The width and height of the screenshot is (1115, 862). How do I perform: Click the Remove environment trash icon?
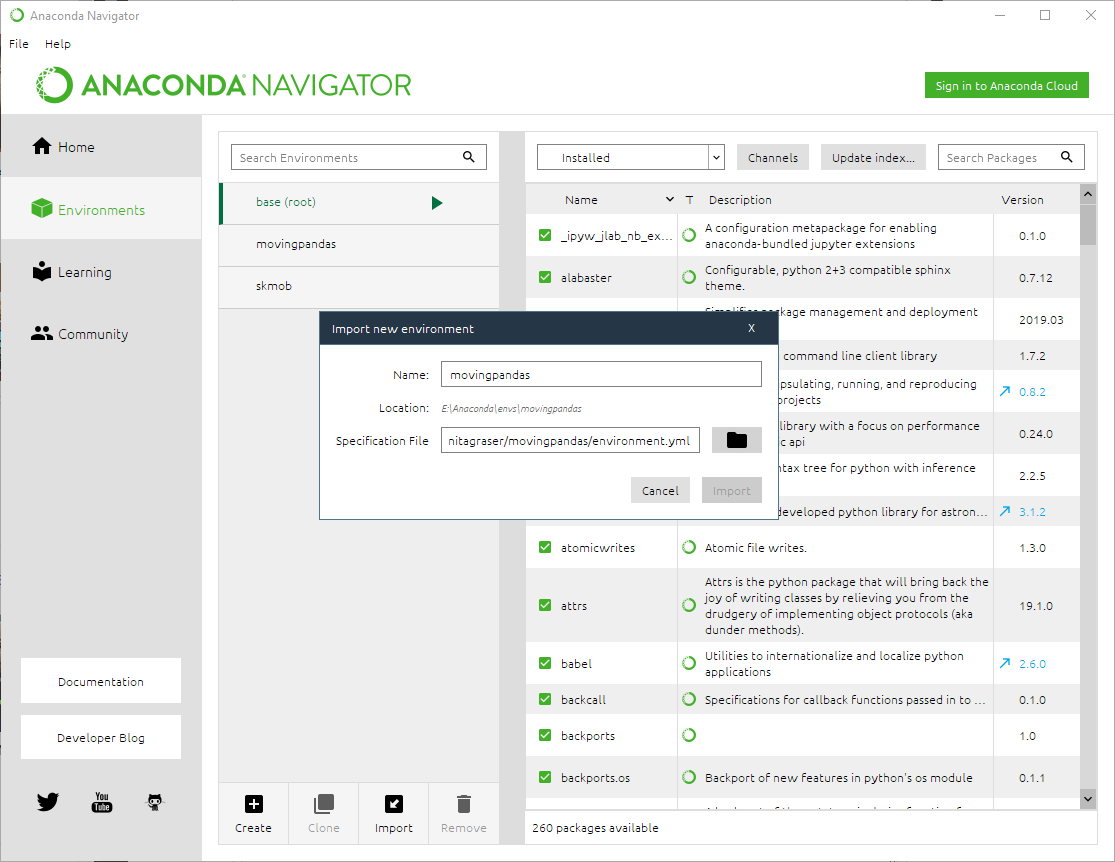coord(464,804)
